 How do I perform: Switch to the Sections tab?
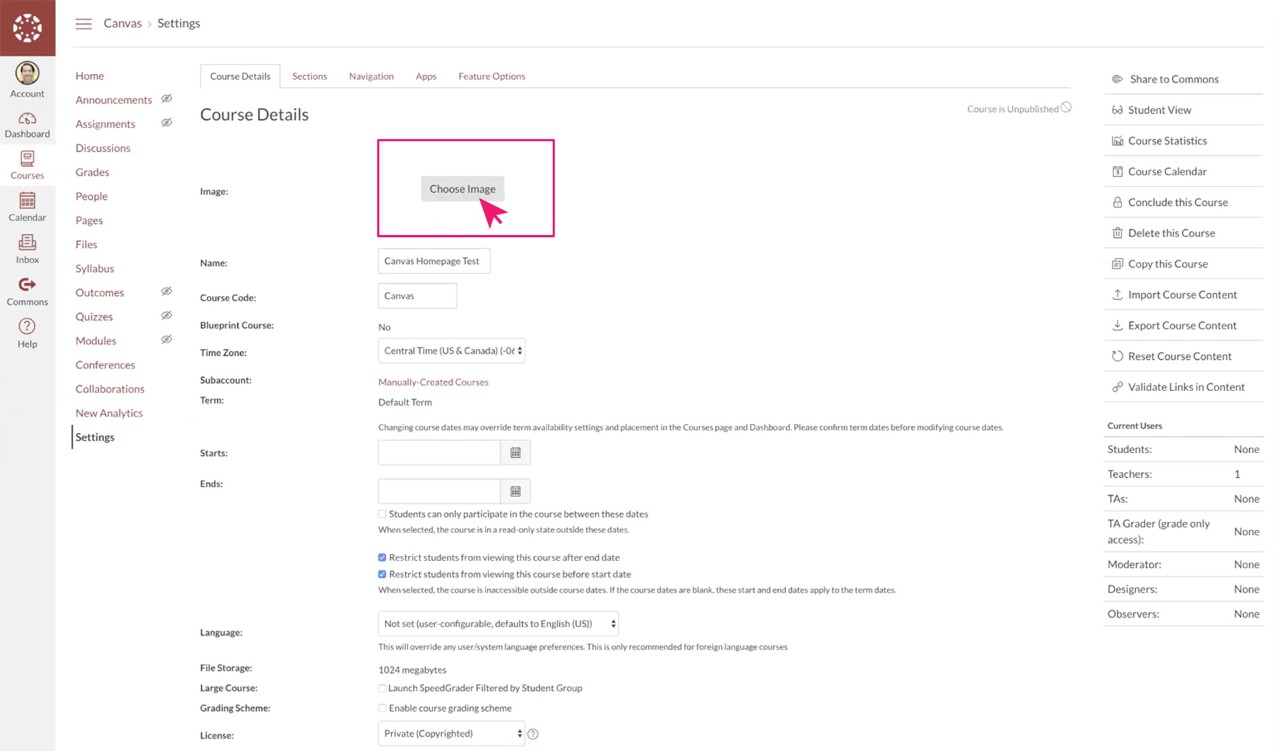(309, 76)
